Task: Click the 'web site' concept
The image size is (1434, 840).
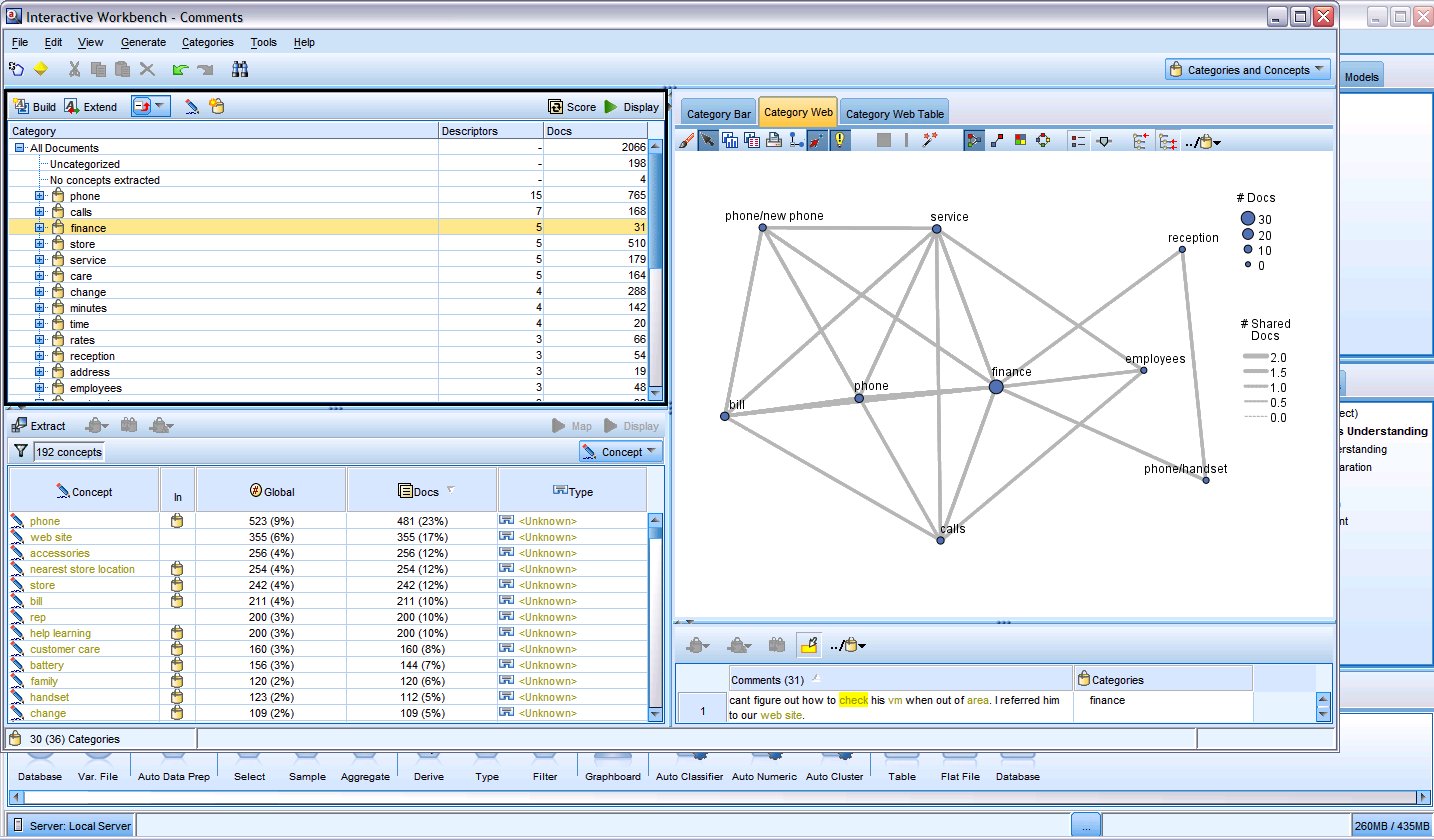Action: (51, 537)
